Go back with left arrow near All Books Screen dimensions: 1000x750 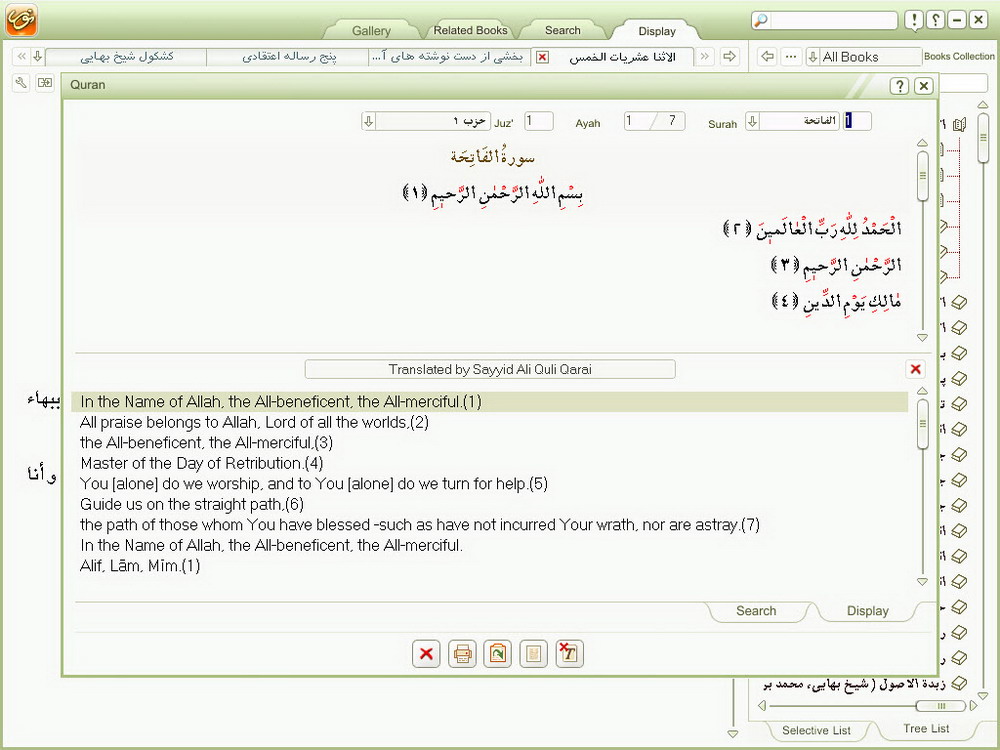(x=767, y=56)
